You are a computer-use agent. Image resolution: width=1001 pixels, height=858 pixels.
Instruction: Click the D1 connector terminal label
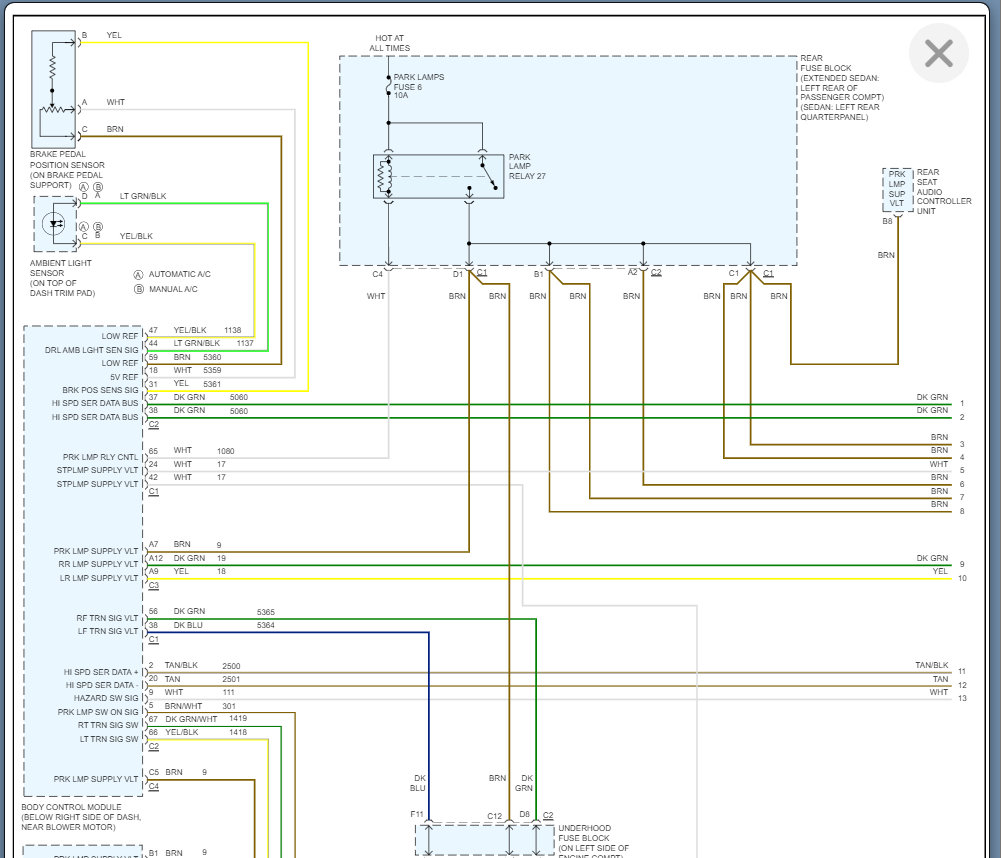(x=458, y=275)
